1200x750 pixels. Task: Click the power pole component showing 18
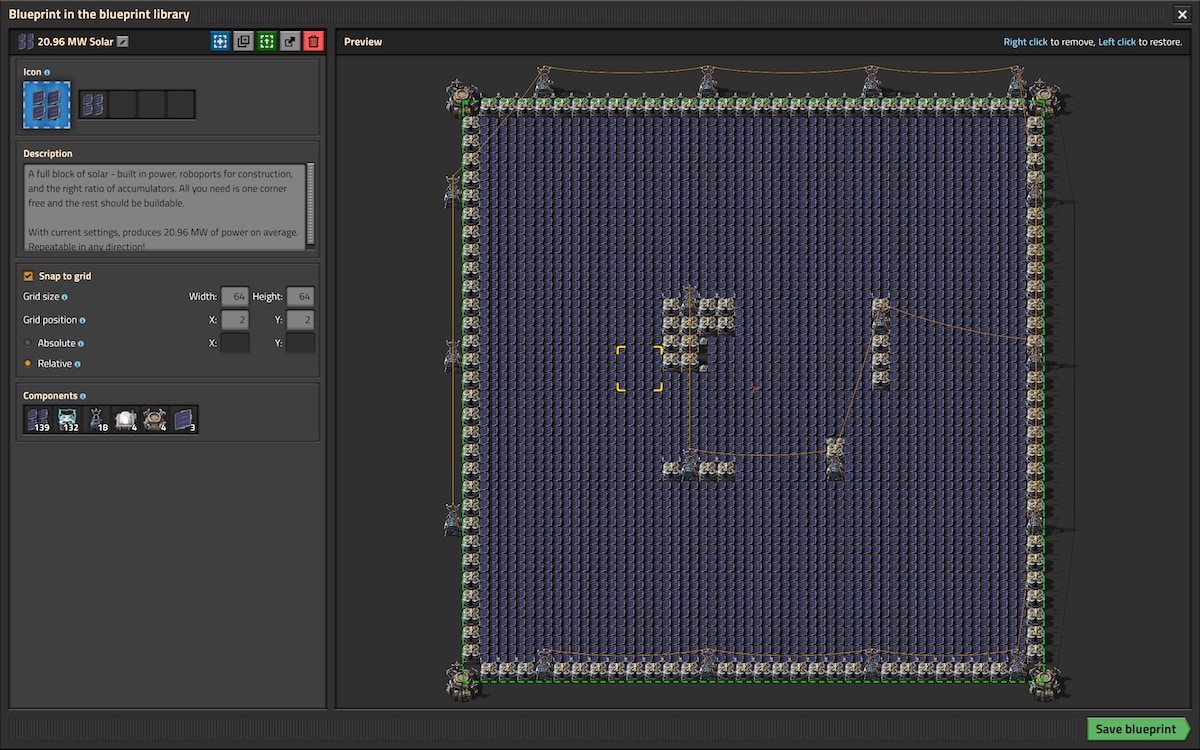(96, 420)
